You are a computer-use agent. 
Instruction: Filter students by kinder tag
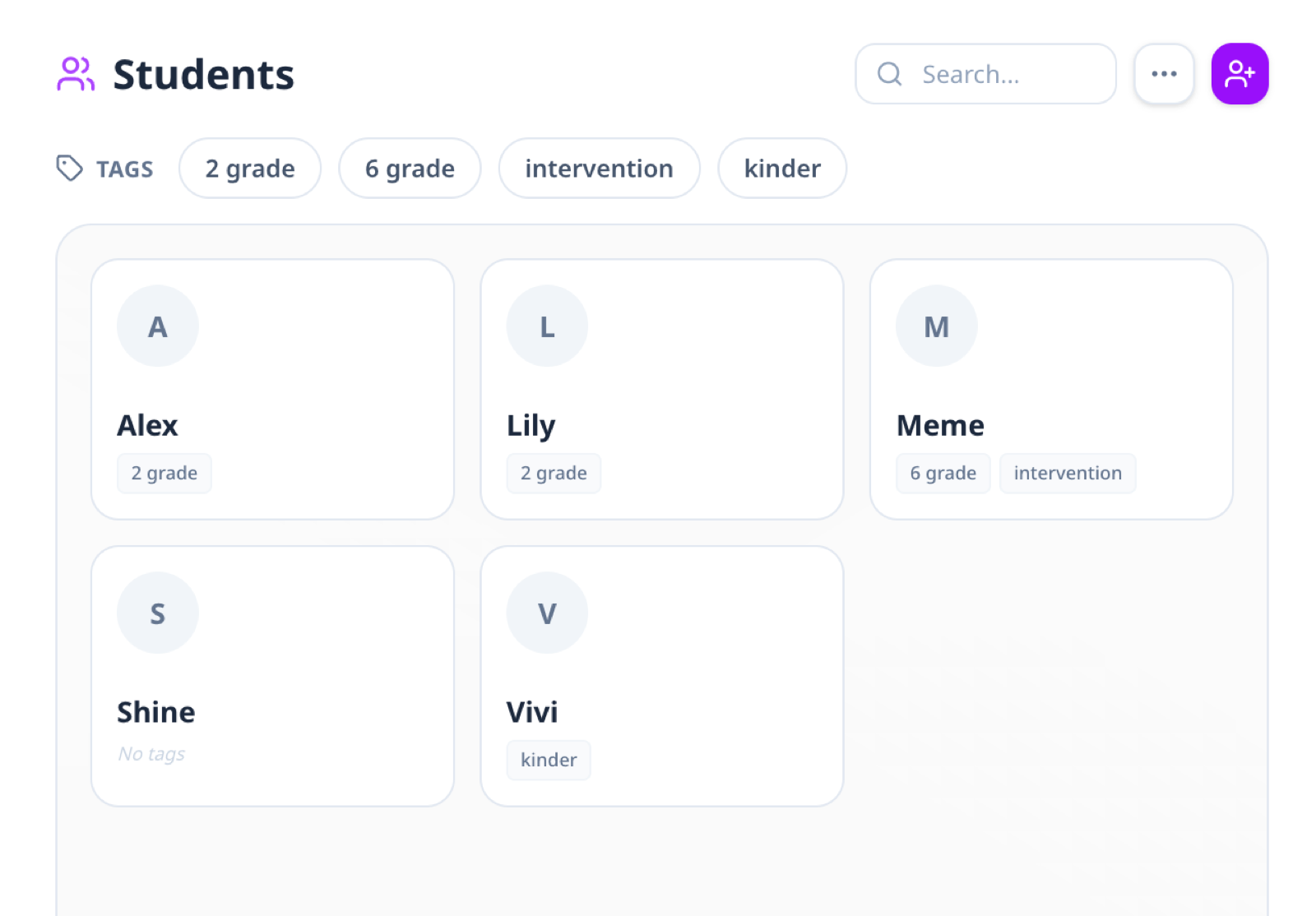click(781, 169)
